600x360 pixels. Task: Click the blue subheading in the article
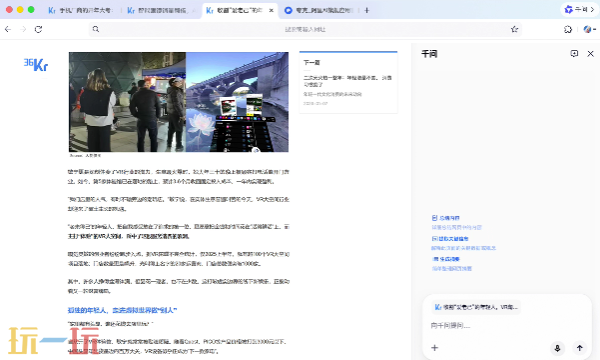coord(122,310)
